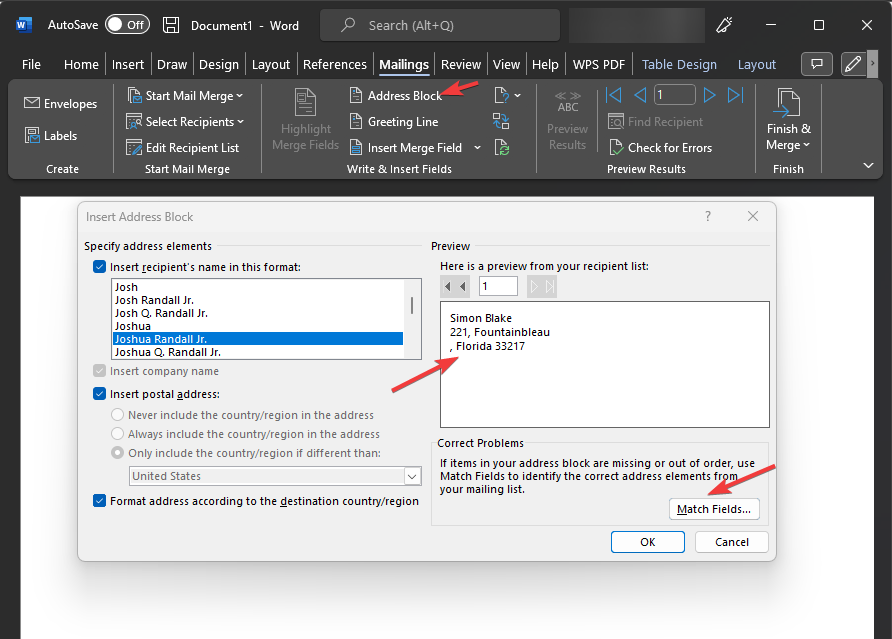Click OK in the dialog

click(x=647, y=542)
